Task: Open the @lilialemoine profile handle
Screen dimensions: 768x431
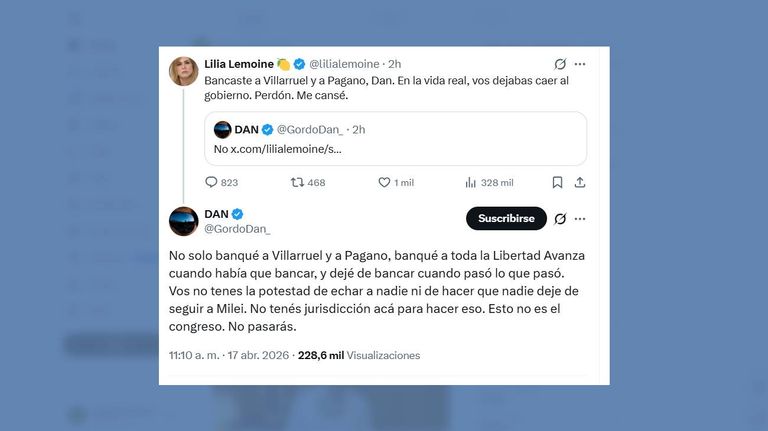Action: [344, 64]
